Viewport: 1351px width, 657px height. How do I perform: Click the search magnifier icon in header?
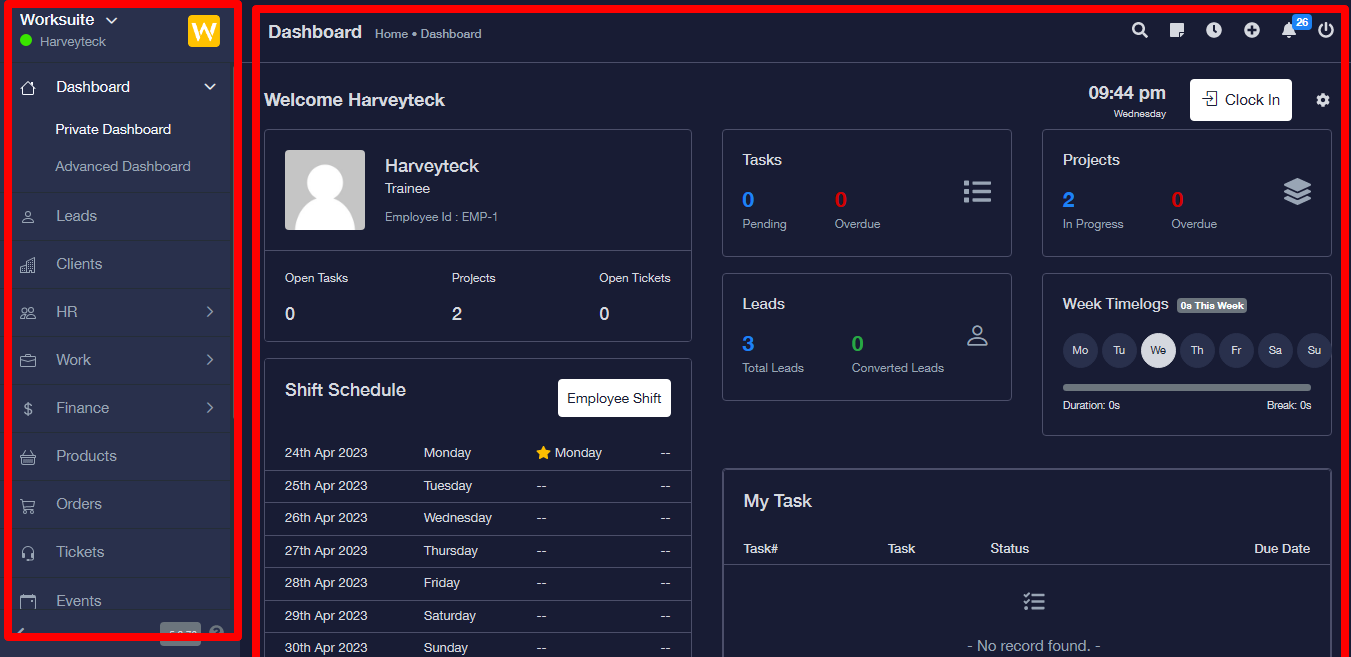(1139, 30)
